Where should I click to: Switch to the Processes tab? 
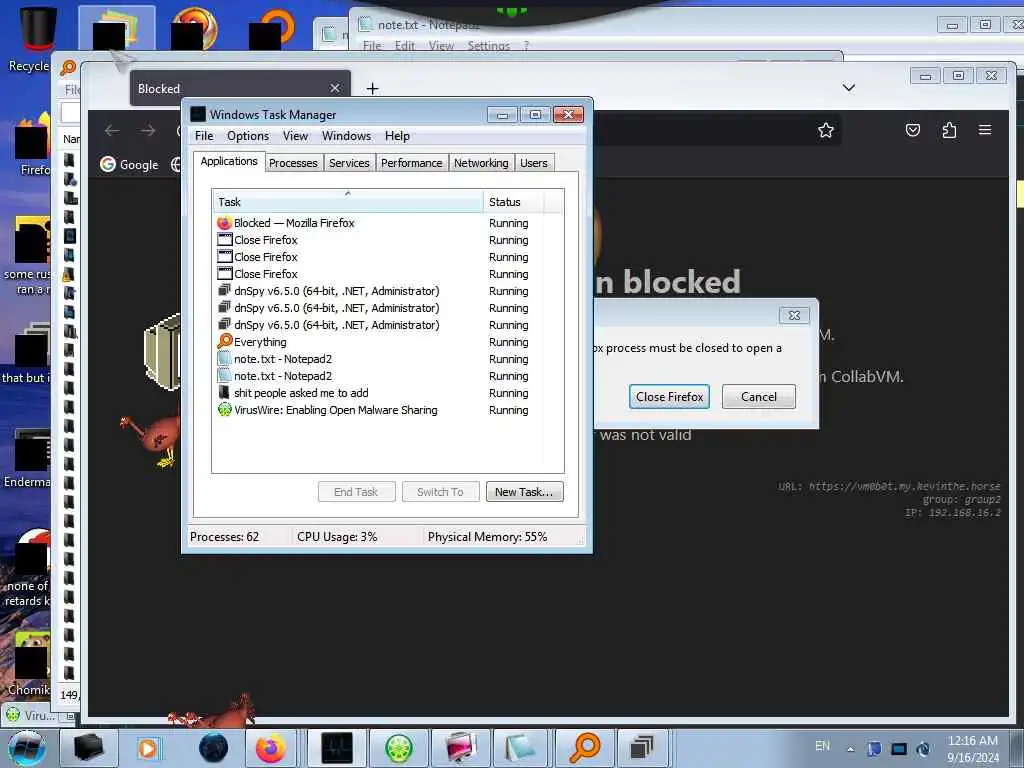pos(293,163)
